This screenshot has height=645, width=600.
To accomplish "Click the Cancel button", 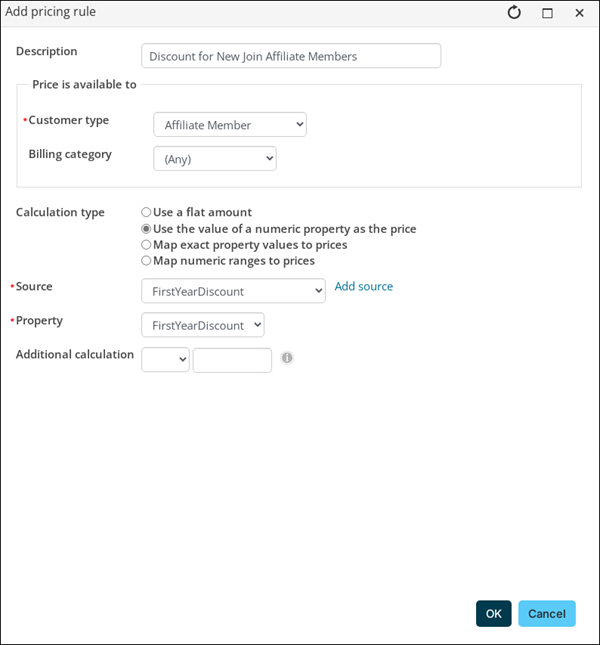I will tap(547, 614).
